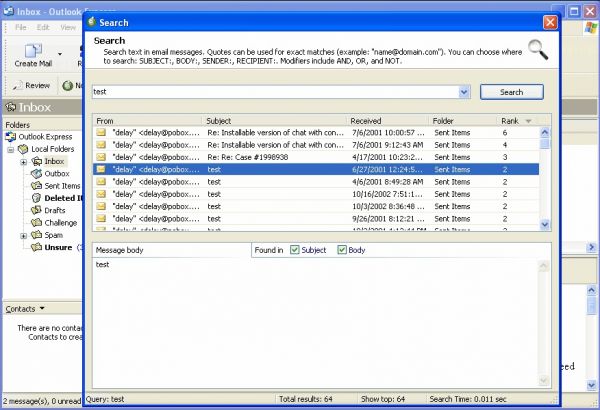
Task: Open the Edit menu
Action: tap(44, 27)
